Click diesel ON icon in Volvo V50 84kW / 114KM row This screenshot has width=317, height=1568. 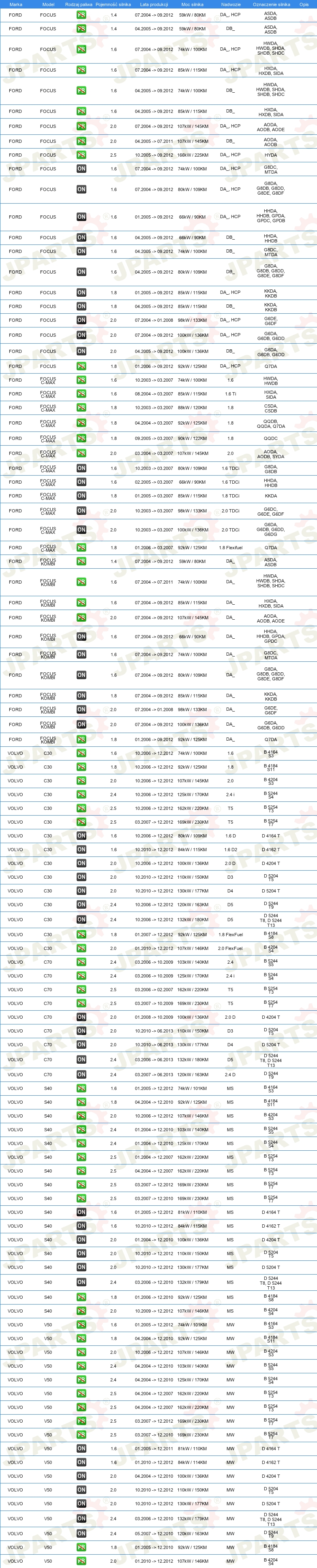(x=81, y=1462)
